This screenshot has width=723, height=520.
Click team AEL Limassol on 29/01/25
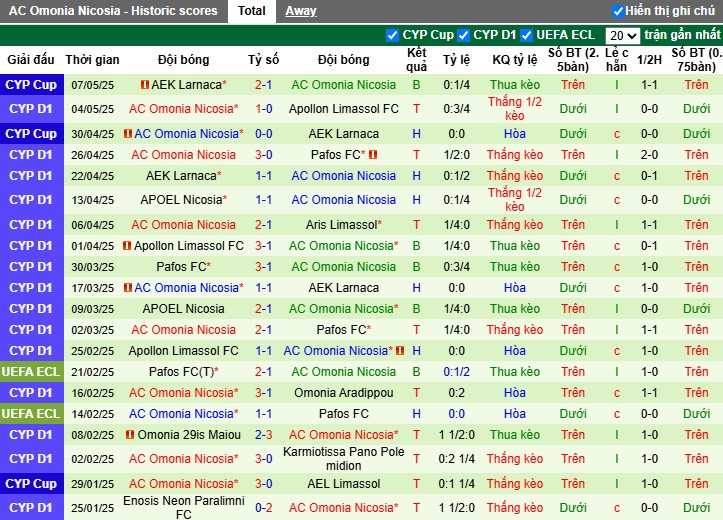pos(344,484)
